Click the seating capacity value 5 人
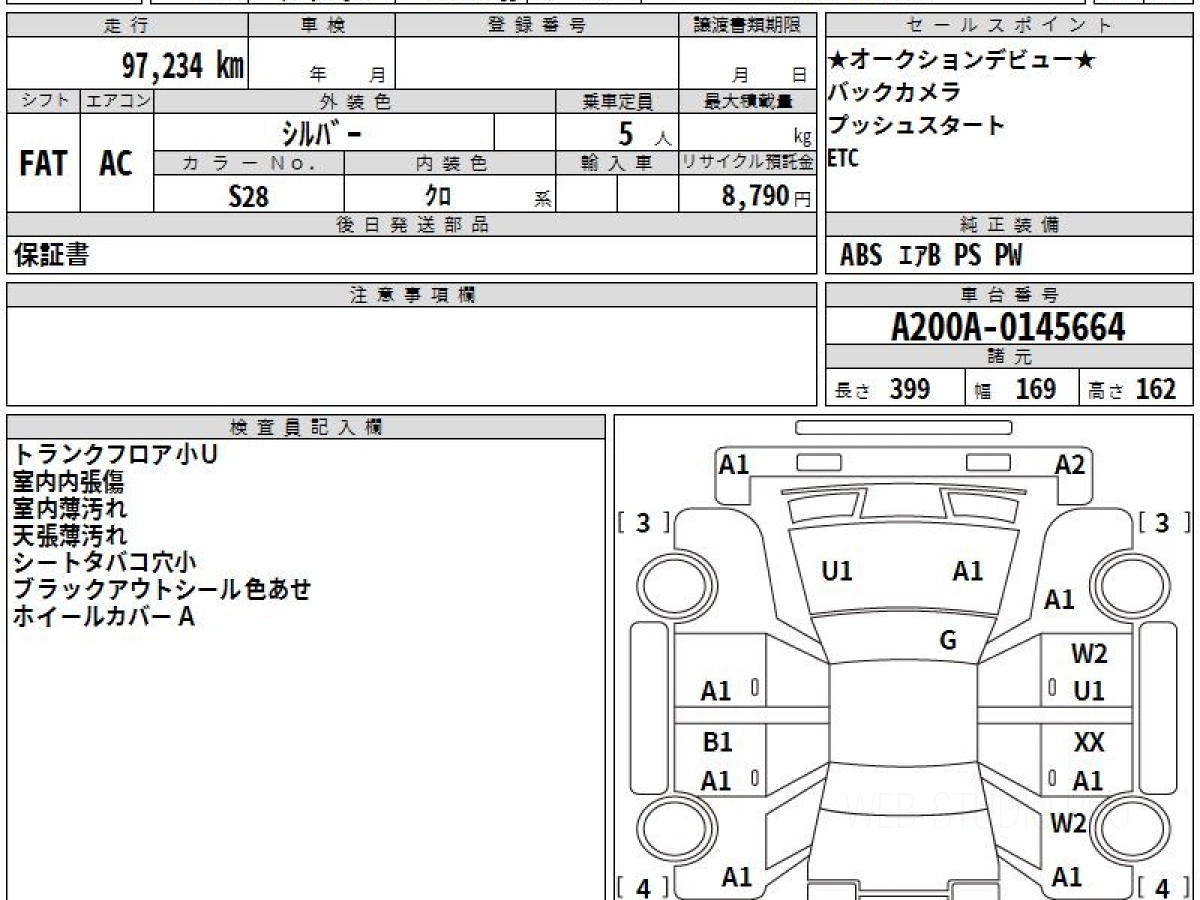1200x900 pixels. [x=646, y=133]
